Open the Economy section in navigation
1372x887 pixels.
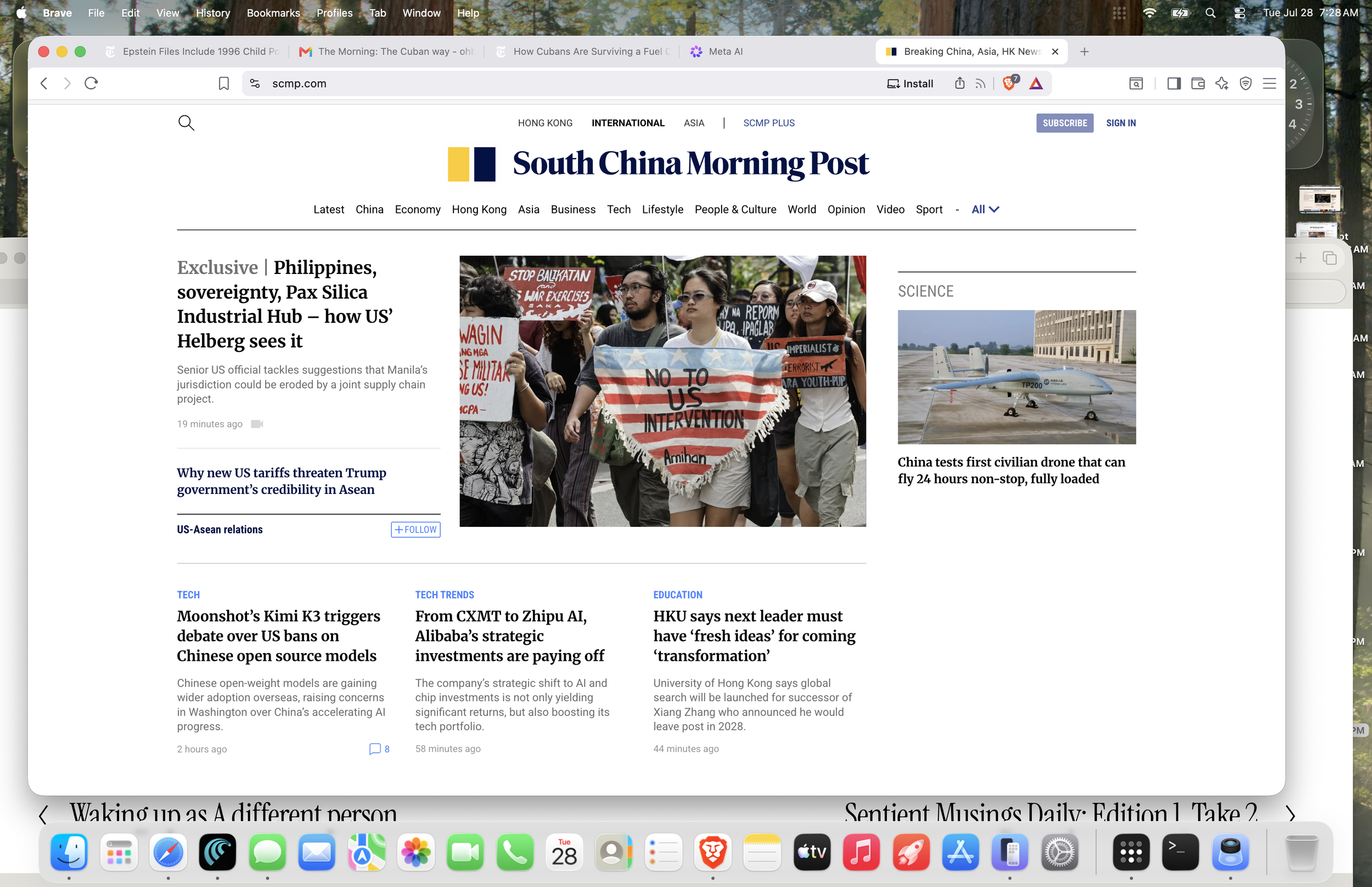(418, 210)
